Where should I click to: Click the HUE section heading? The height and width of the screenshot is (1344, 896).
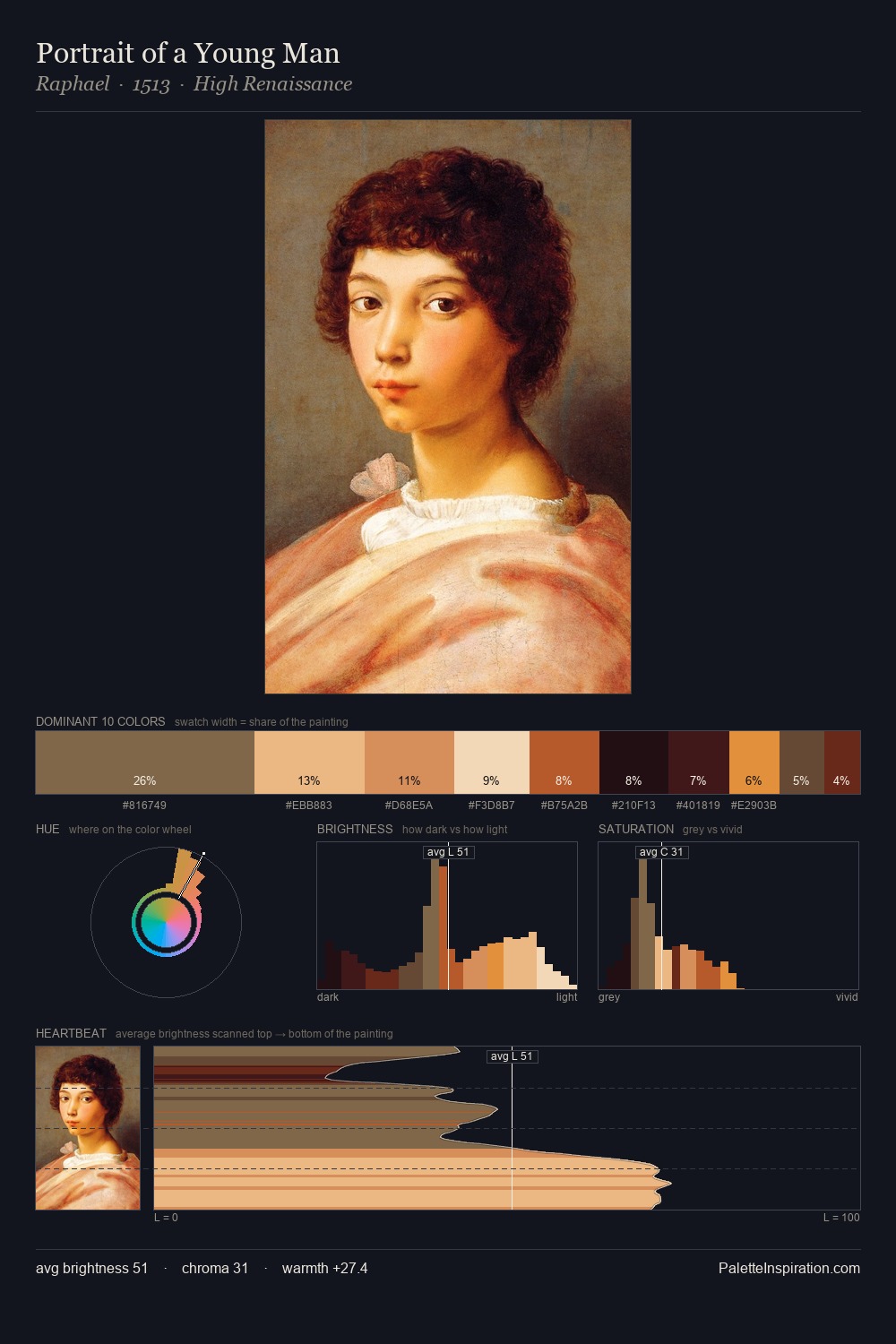47,829
